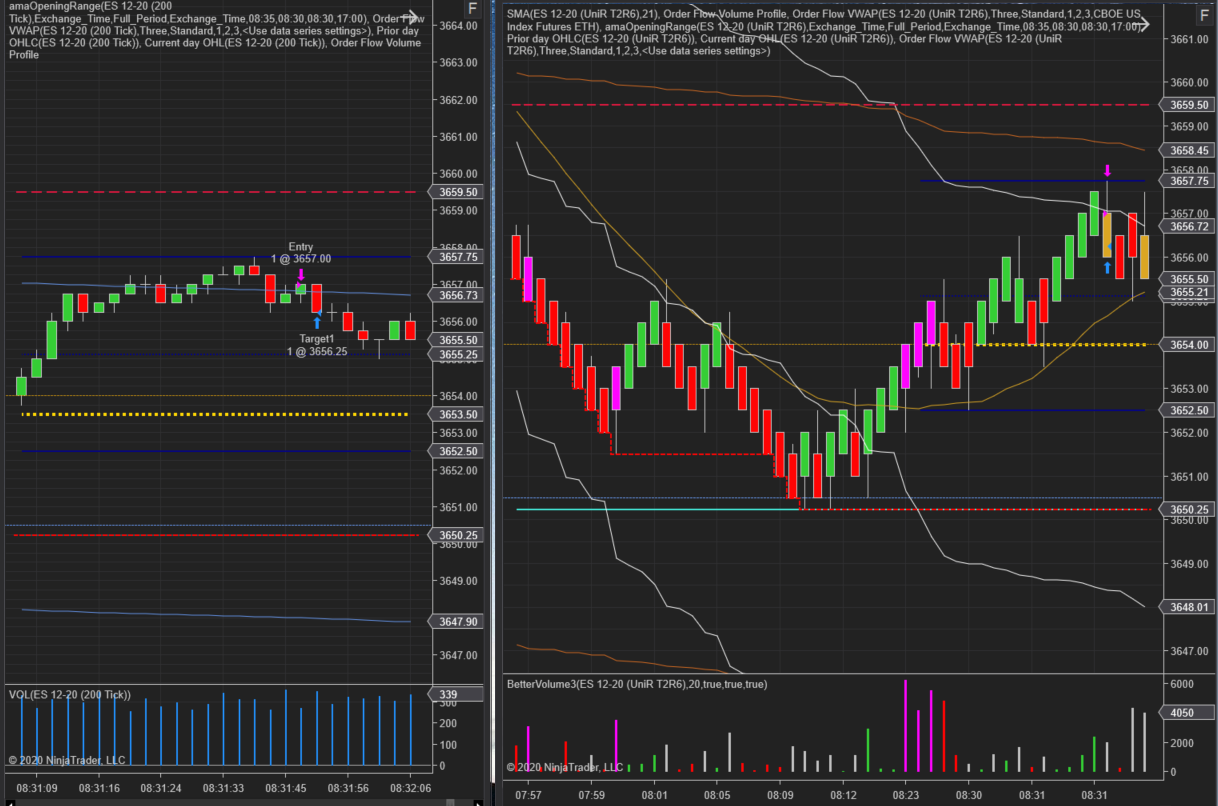Click the 08:12 time label on right chart
The height and width of the screenshot is (806, 1218).
coord(843,795)
